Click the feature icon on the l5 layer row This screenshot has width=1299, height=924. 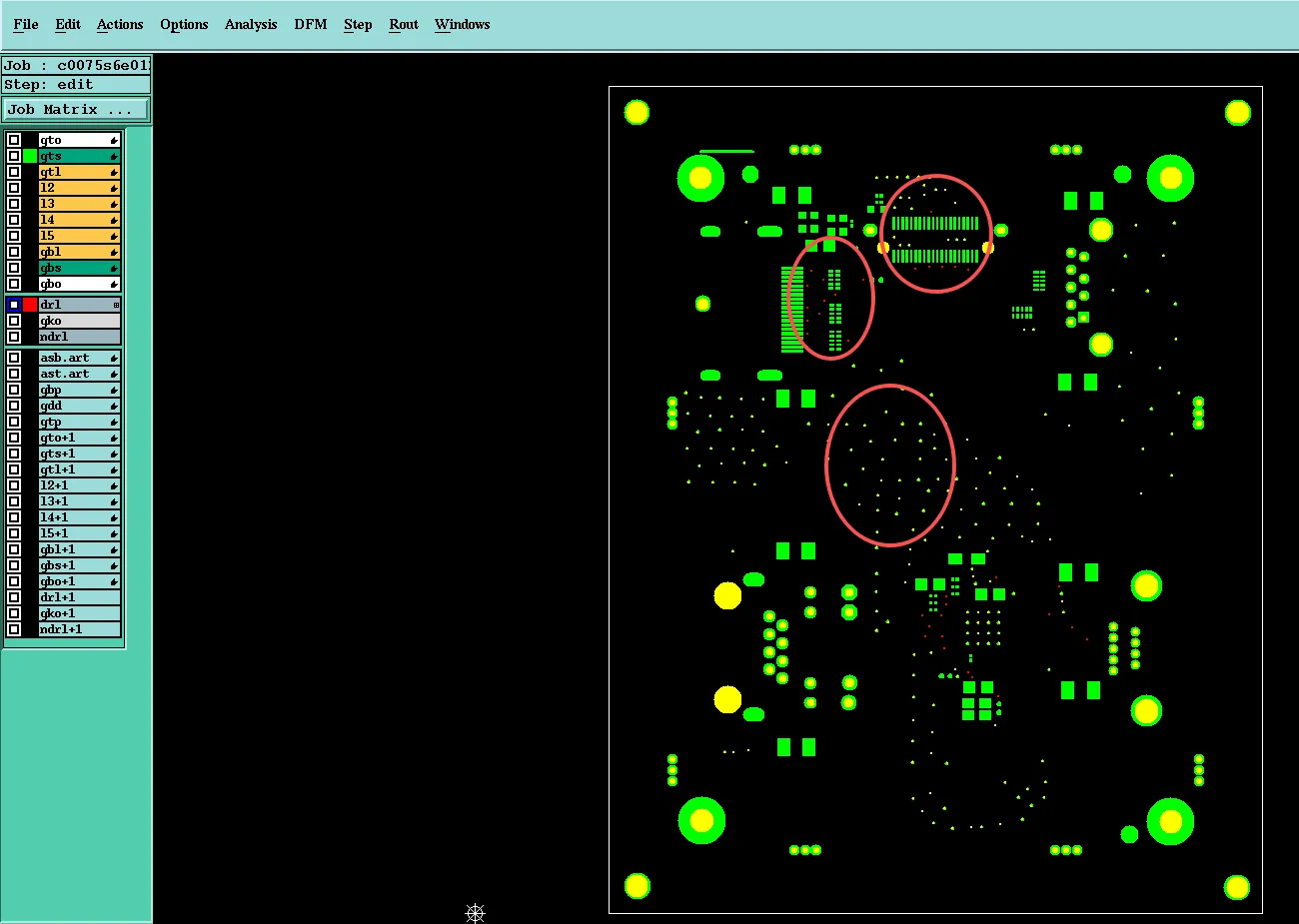click(114, 237)
